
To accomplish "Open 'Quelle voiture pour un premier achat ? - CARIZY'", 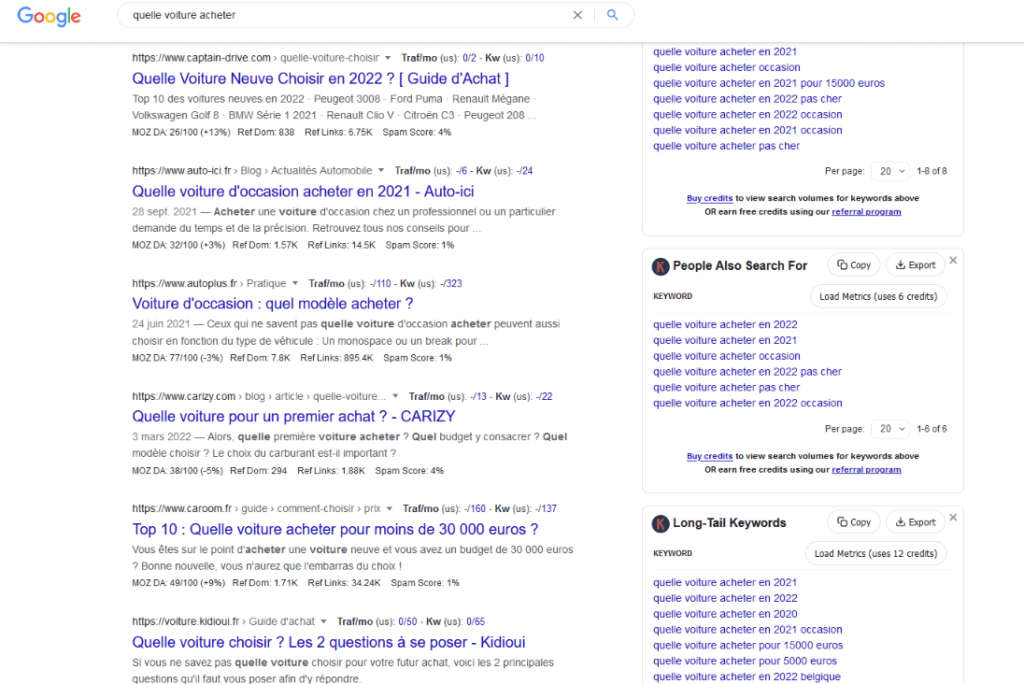I will point(294,417).
